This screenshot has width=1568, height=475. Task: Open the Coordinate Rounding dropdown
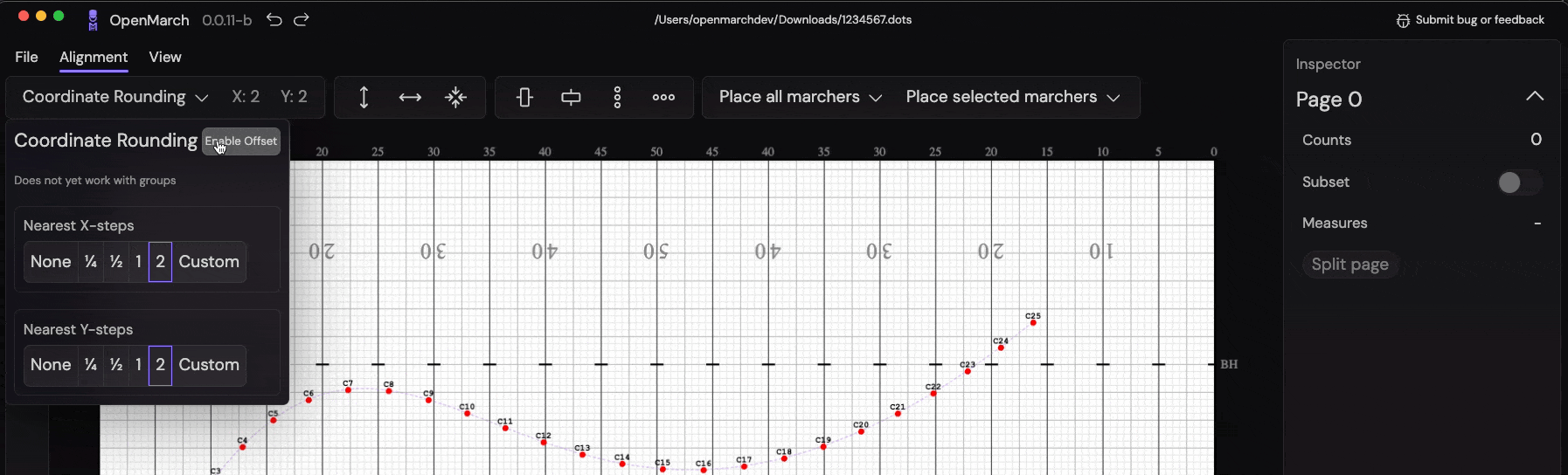(114, 97)
